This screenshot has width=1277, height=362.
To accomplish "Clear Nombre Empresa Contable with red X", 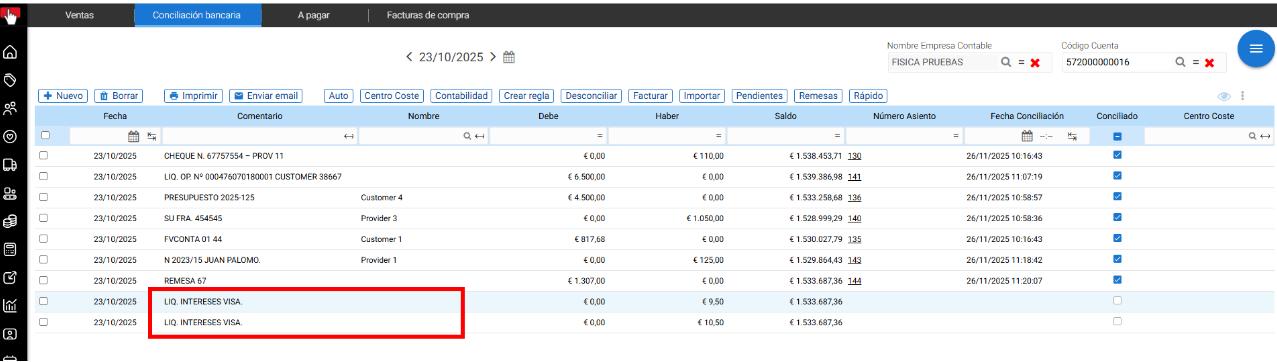I will 1035,63.
